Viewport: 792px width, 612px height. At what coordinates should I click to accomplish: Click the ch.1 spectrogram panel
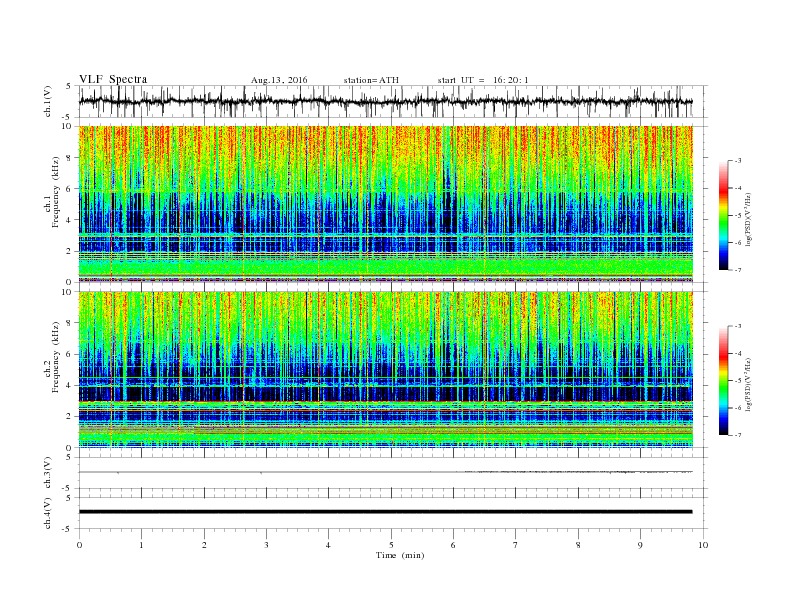[385, 204]
